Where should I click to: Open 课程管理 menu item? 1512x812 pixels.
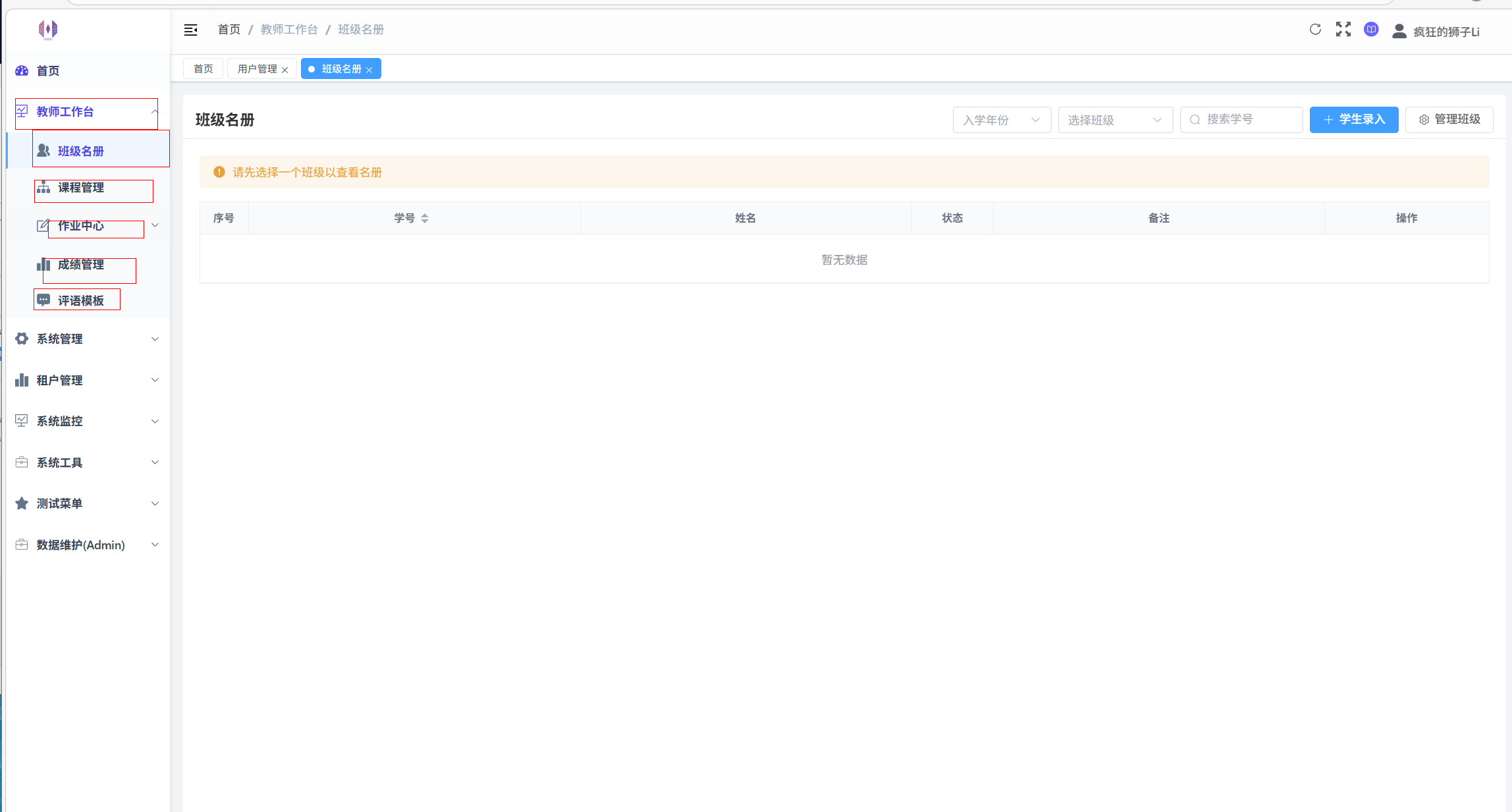point(80,188)
